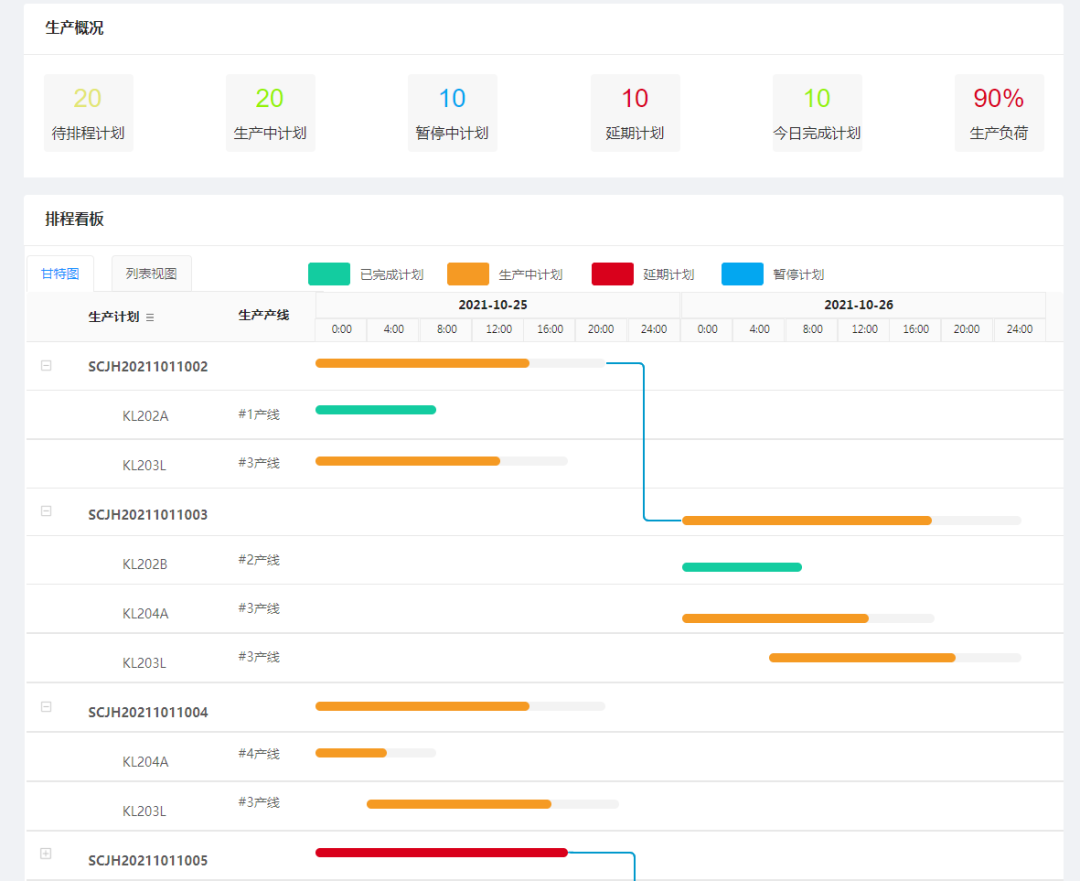This screenshot has height=881, width=1080.
Task: Click the red 延期计划 legend swatch
Action: [612, 274]
